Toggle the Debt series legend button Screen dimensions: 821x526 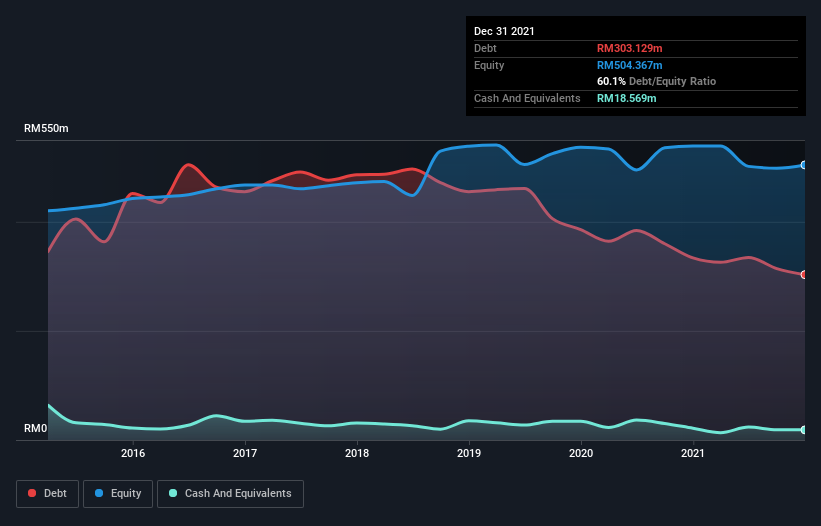click(x=48, y=494)
